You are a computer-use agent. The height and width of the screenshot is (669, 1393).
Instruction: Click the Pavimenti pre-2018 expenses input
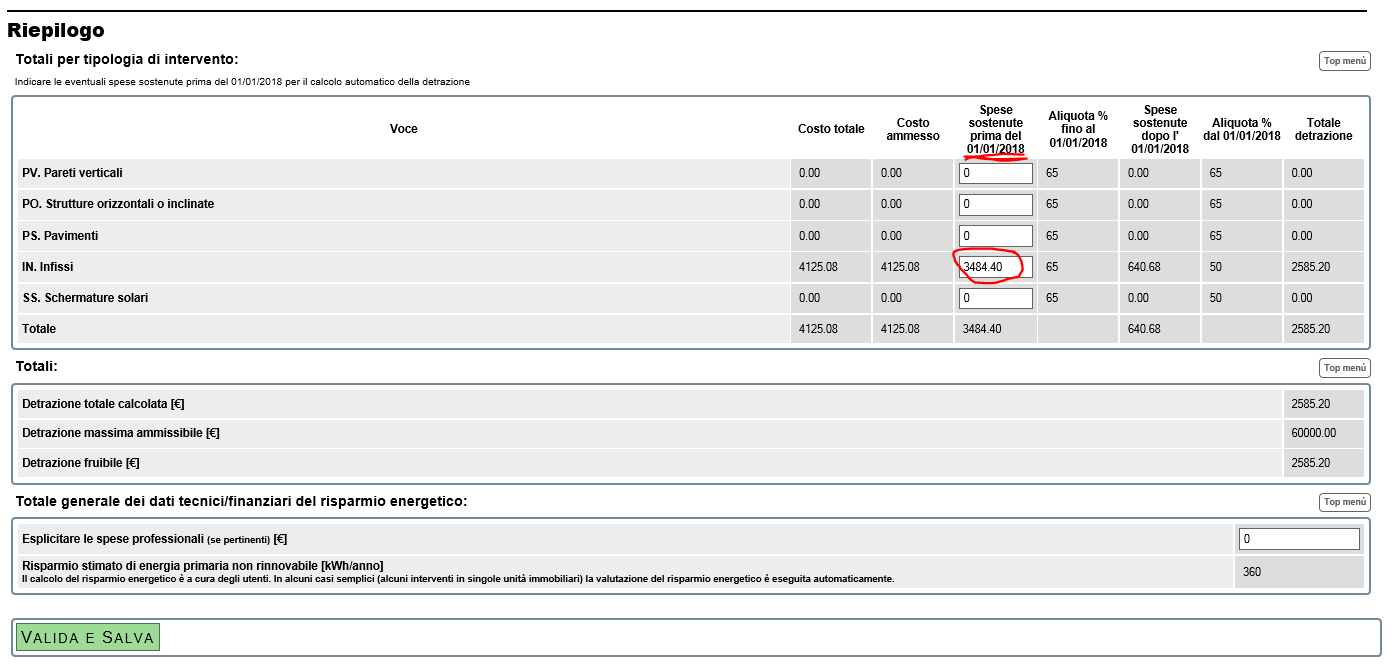pos(995,236)
